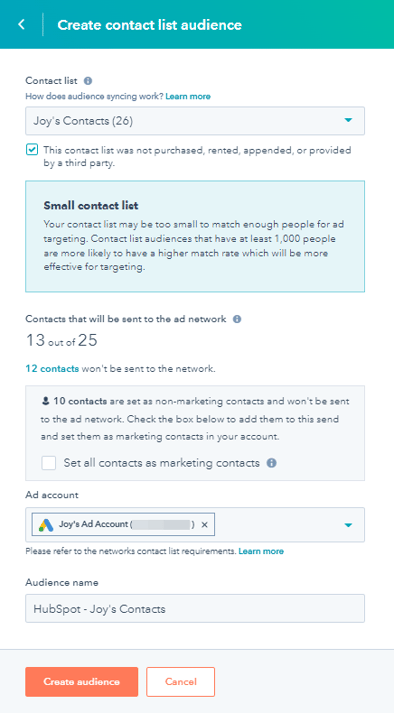Enable Set all contacts as marketing contacts

coord(49,463)
